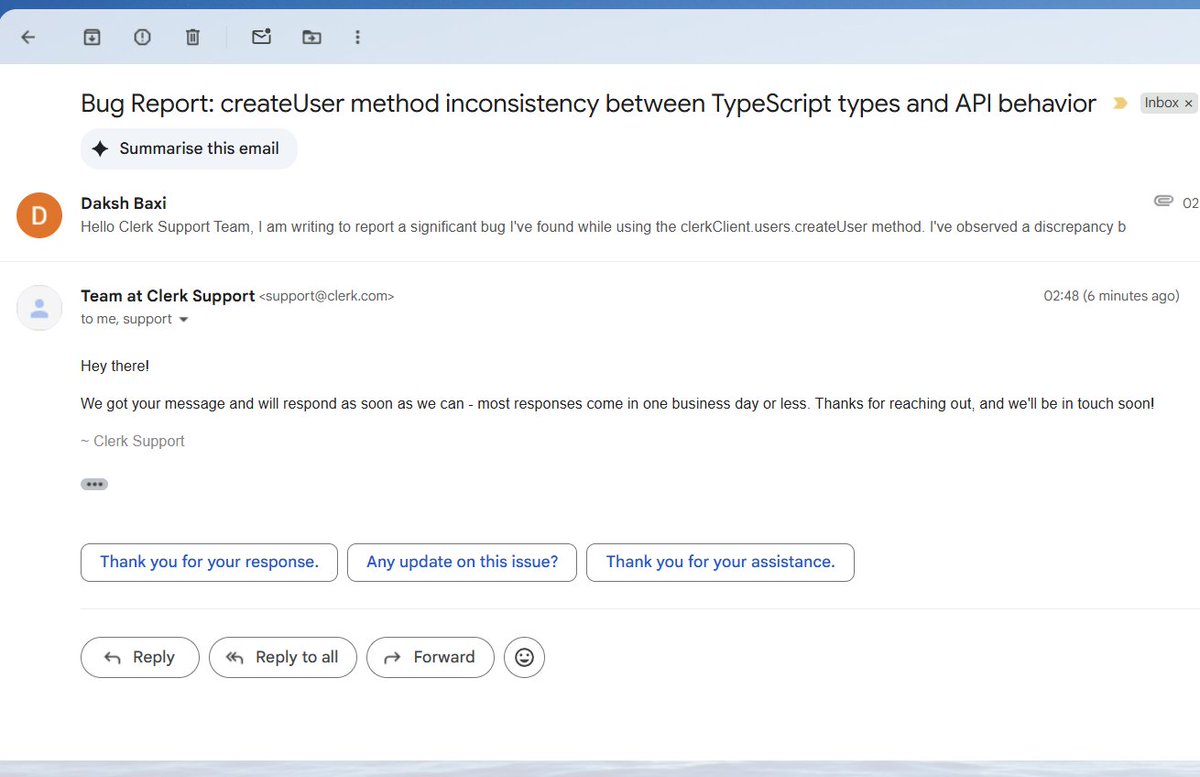Add an emoji reaction with smiley button
Viewport: 1200px width, 777px height.
point(524,657)
